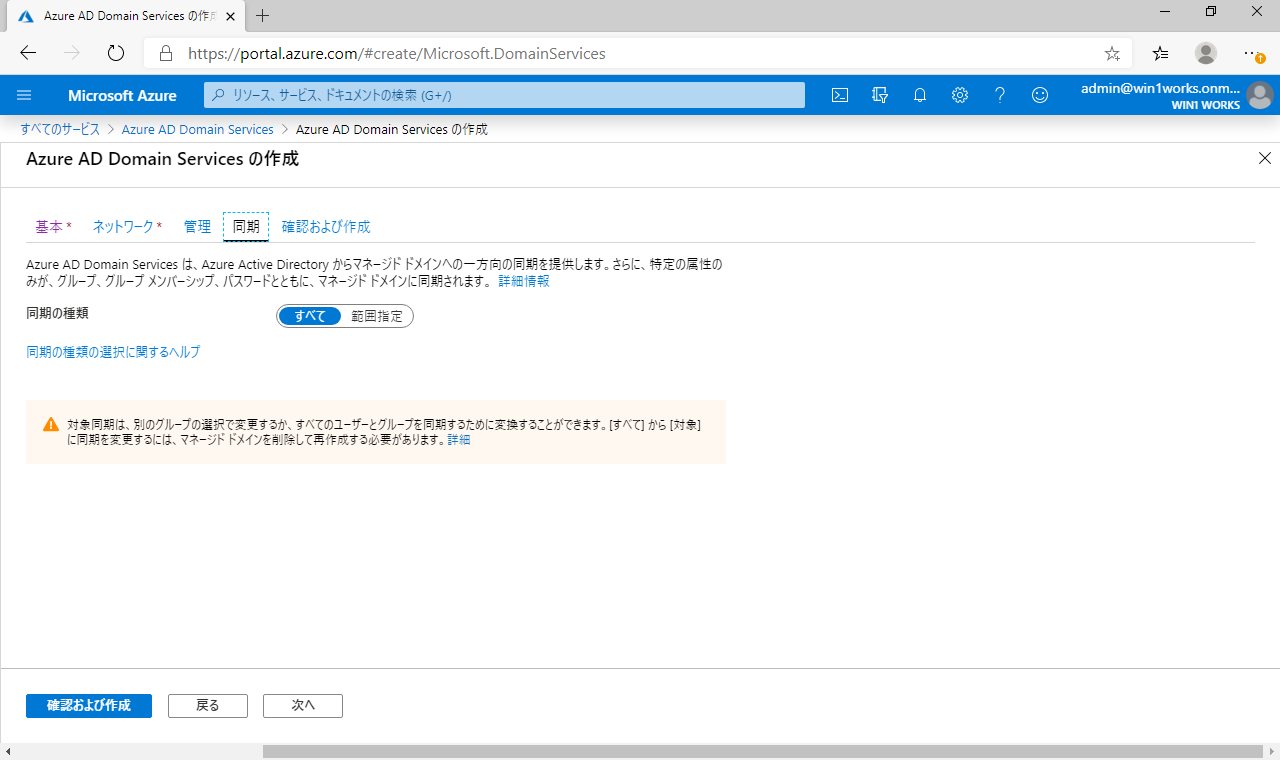Open the browser profile icon
Viewport: 1280px width, 760px height.
[x=1206, y=53]
